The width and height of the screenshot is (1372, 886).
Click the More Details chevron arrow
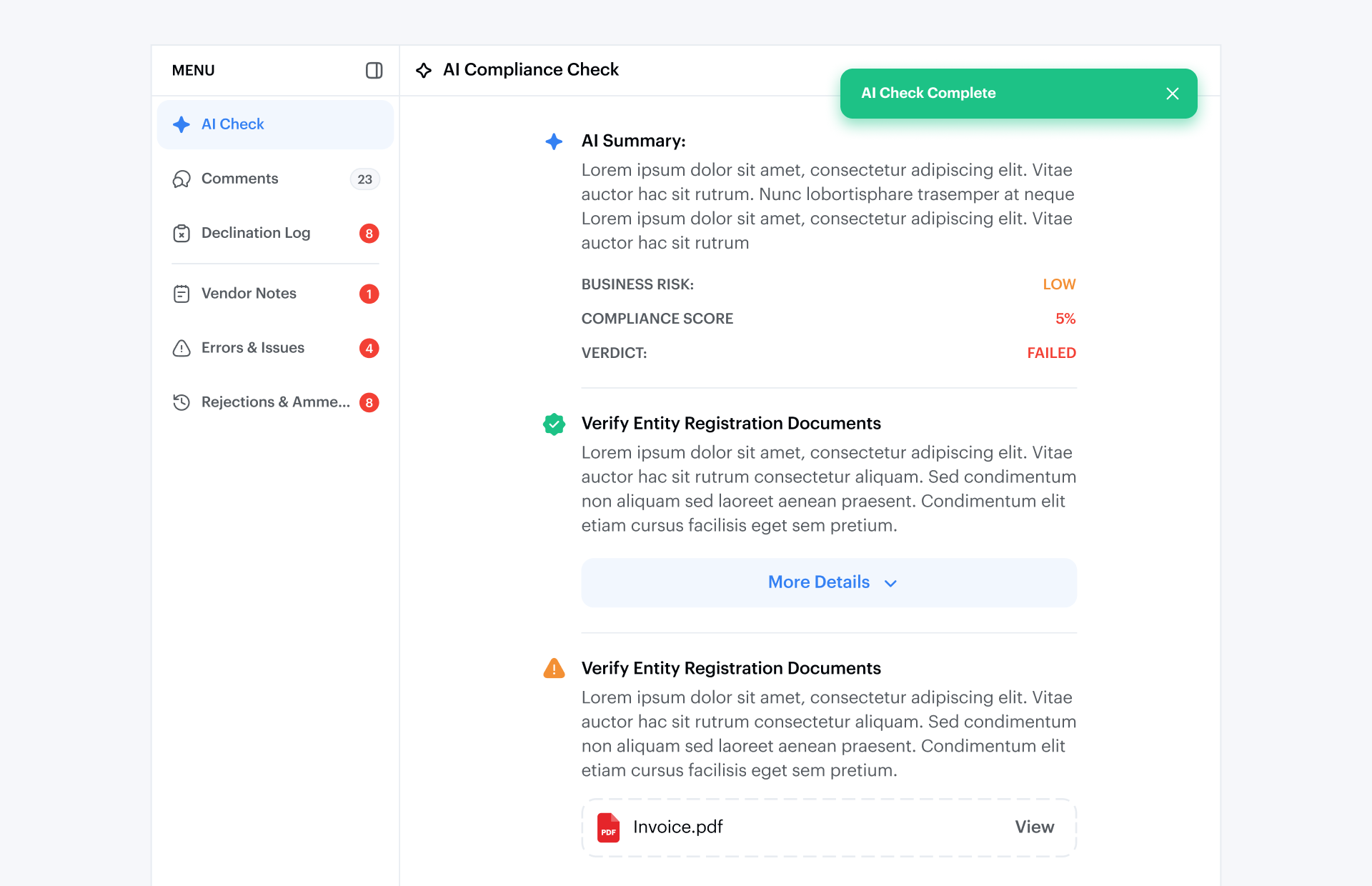click(x=890, y=584)
